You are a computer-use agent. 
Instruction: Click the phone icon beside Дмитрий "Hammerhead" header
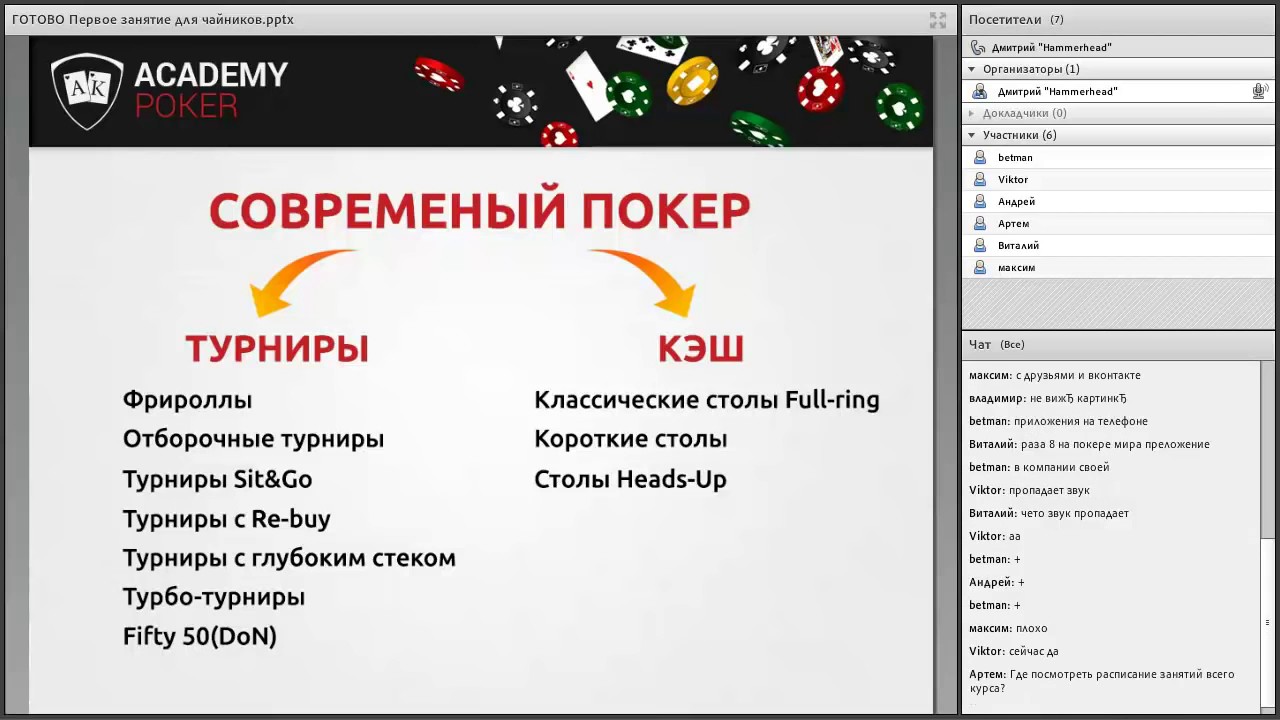click(978, 47)
